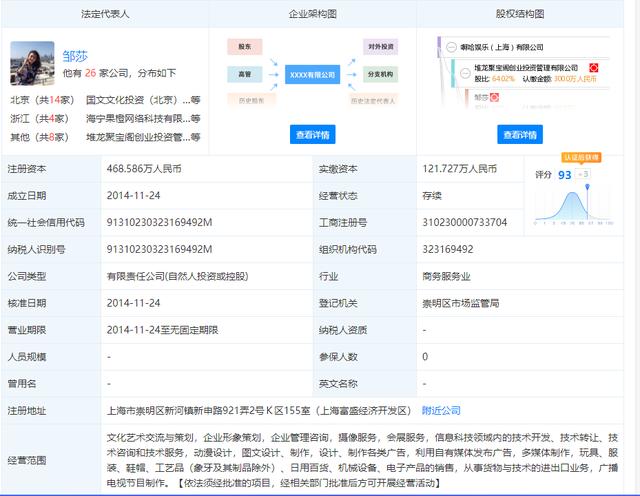Click the central XXXX有限公司 diagram node

tap(313, 75)
